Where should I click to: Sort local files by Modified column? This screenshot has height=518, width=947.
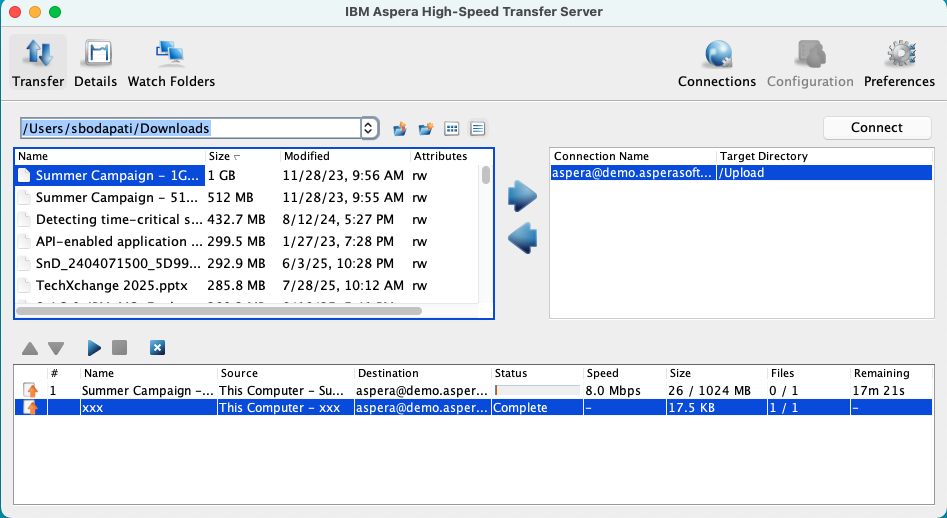[345, 156]
